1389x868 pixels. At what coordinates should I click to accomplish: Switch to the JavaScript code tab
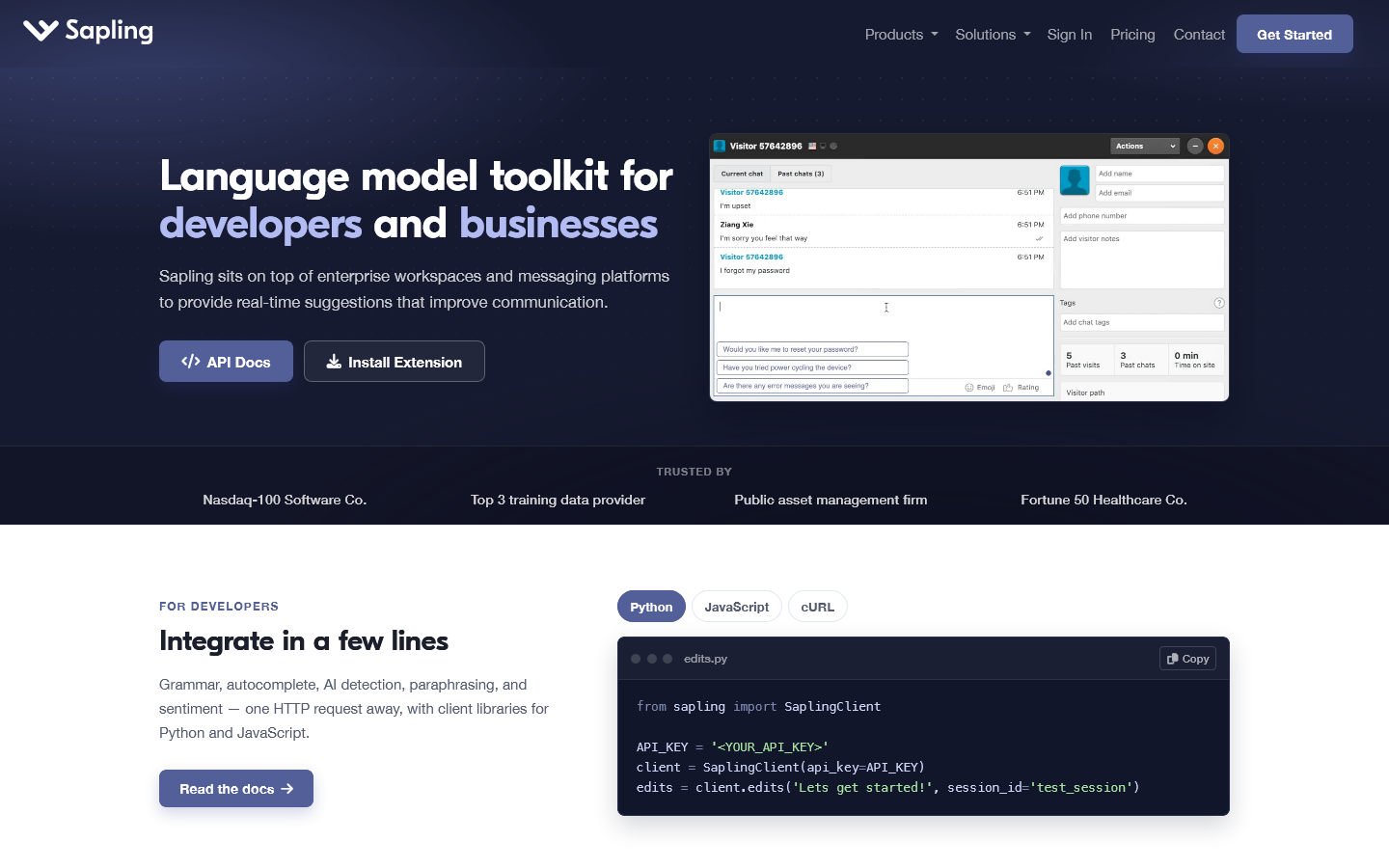coord(737,607)
